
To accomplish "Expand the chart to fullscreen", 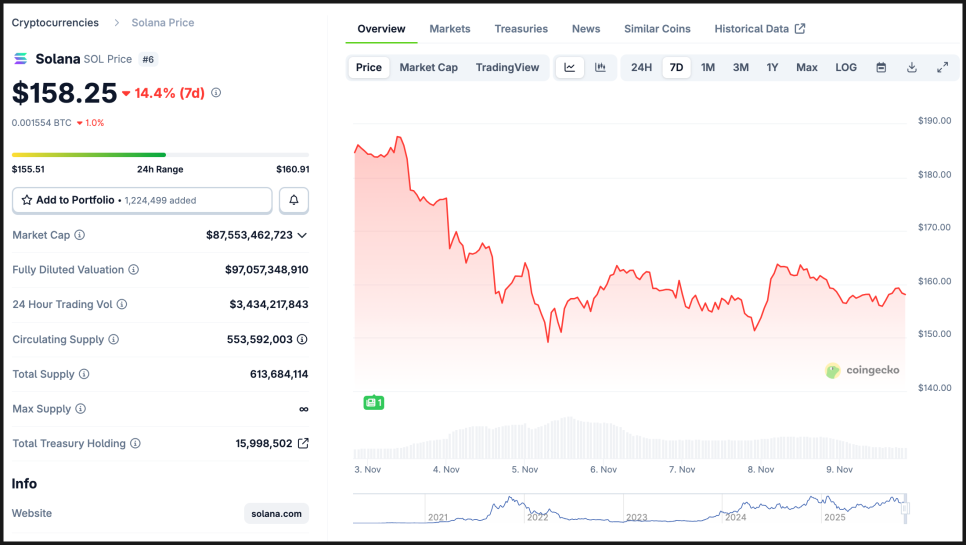I will 942,68.
